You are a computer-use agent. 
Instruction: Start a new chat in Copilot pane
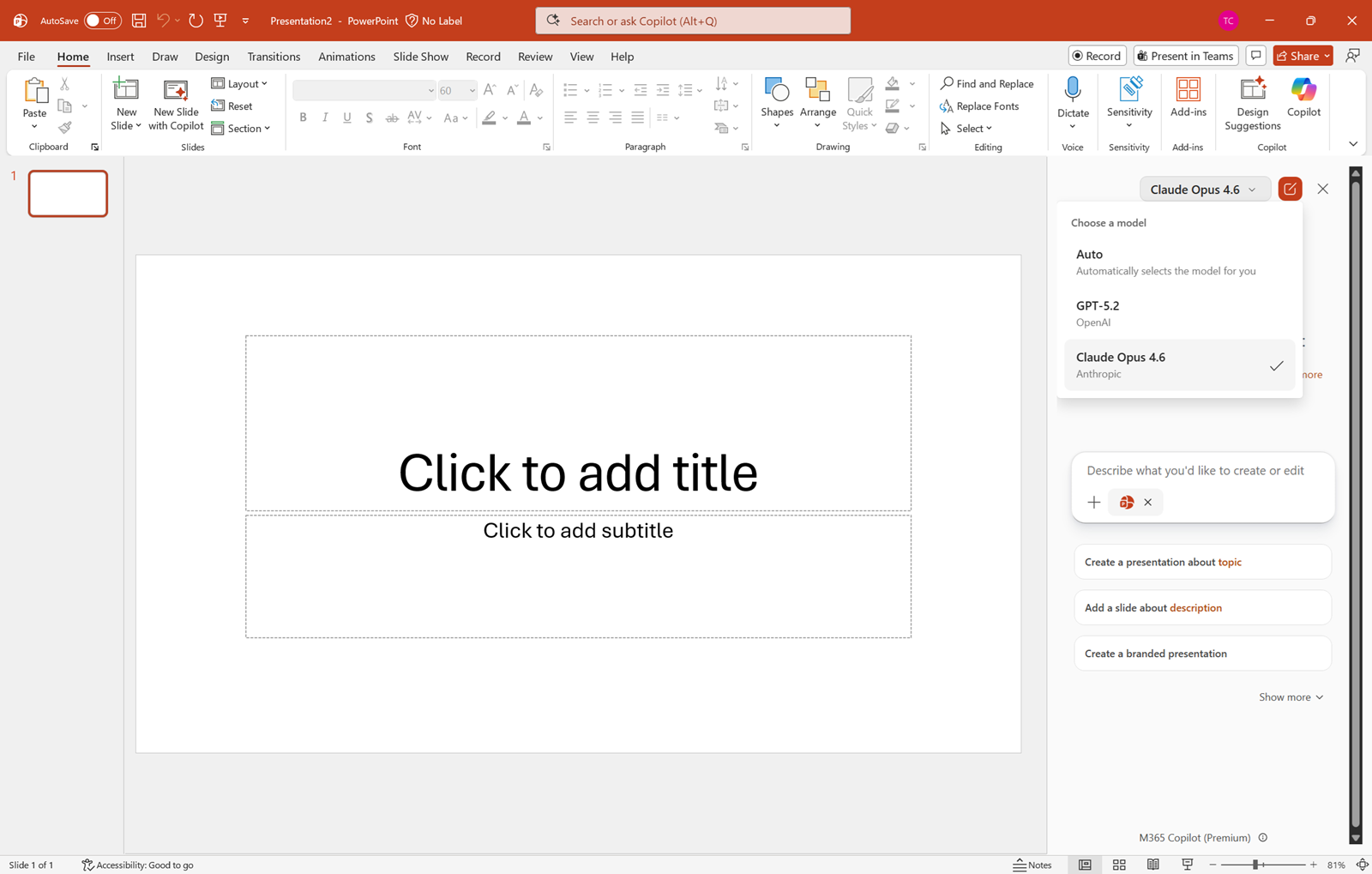point(1290,189)
